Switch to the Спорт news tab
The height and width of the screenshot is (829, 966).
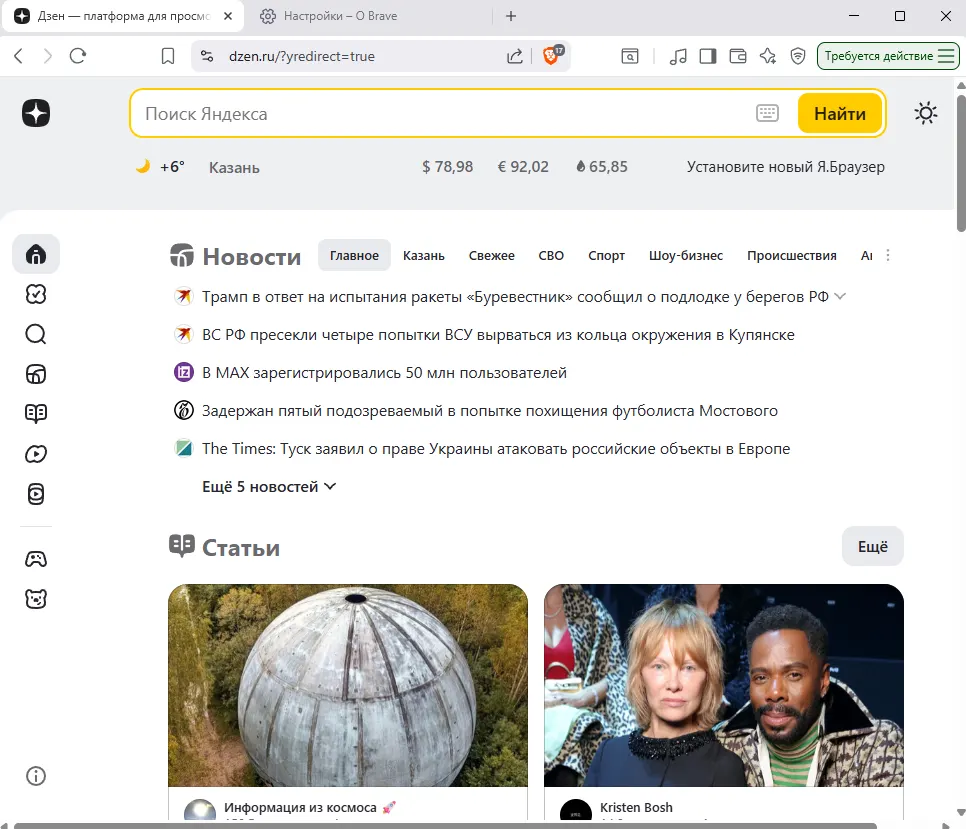pyautogui.click(x=606, y=255)
